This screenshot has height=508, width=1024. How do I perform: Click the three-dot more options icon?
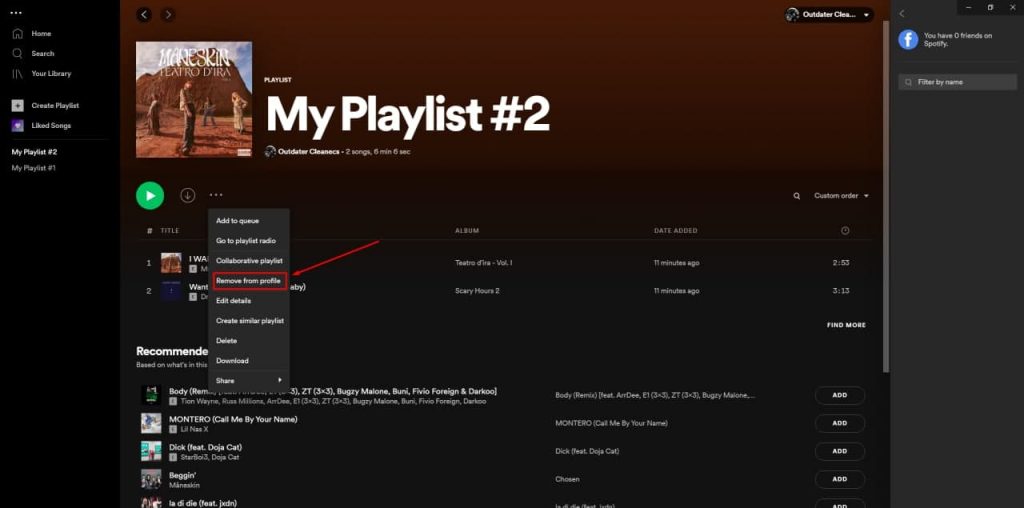216,195
